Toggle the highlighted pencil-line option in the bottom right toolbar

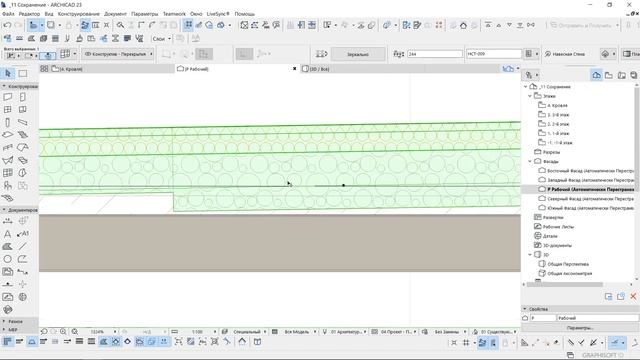tap(615, 342)
